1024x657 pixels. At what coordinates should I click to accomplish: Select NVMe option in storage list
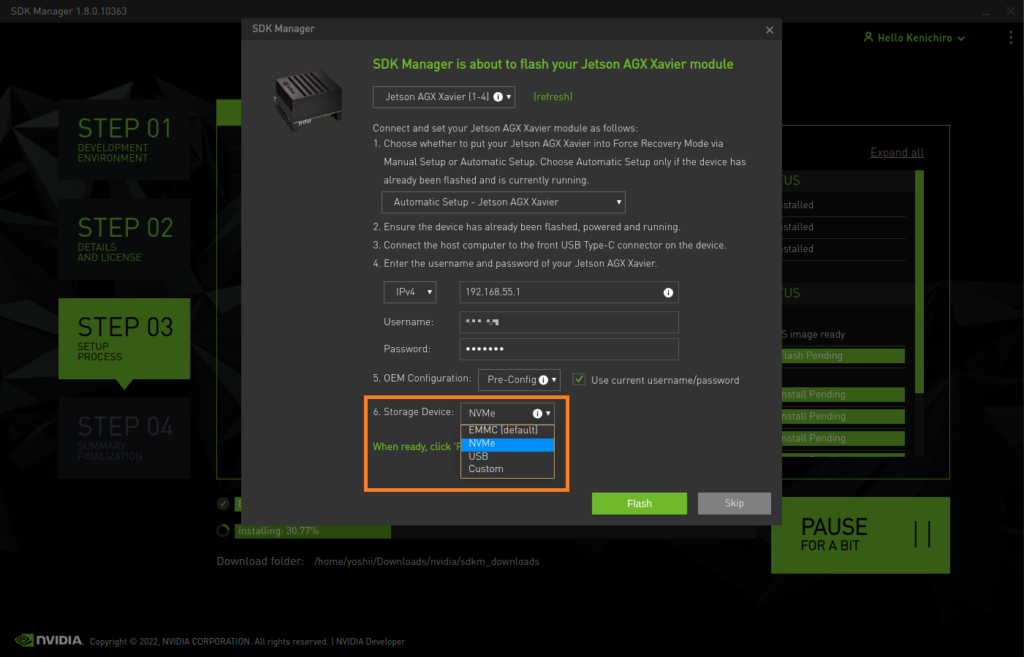[x=507, y=443]
